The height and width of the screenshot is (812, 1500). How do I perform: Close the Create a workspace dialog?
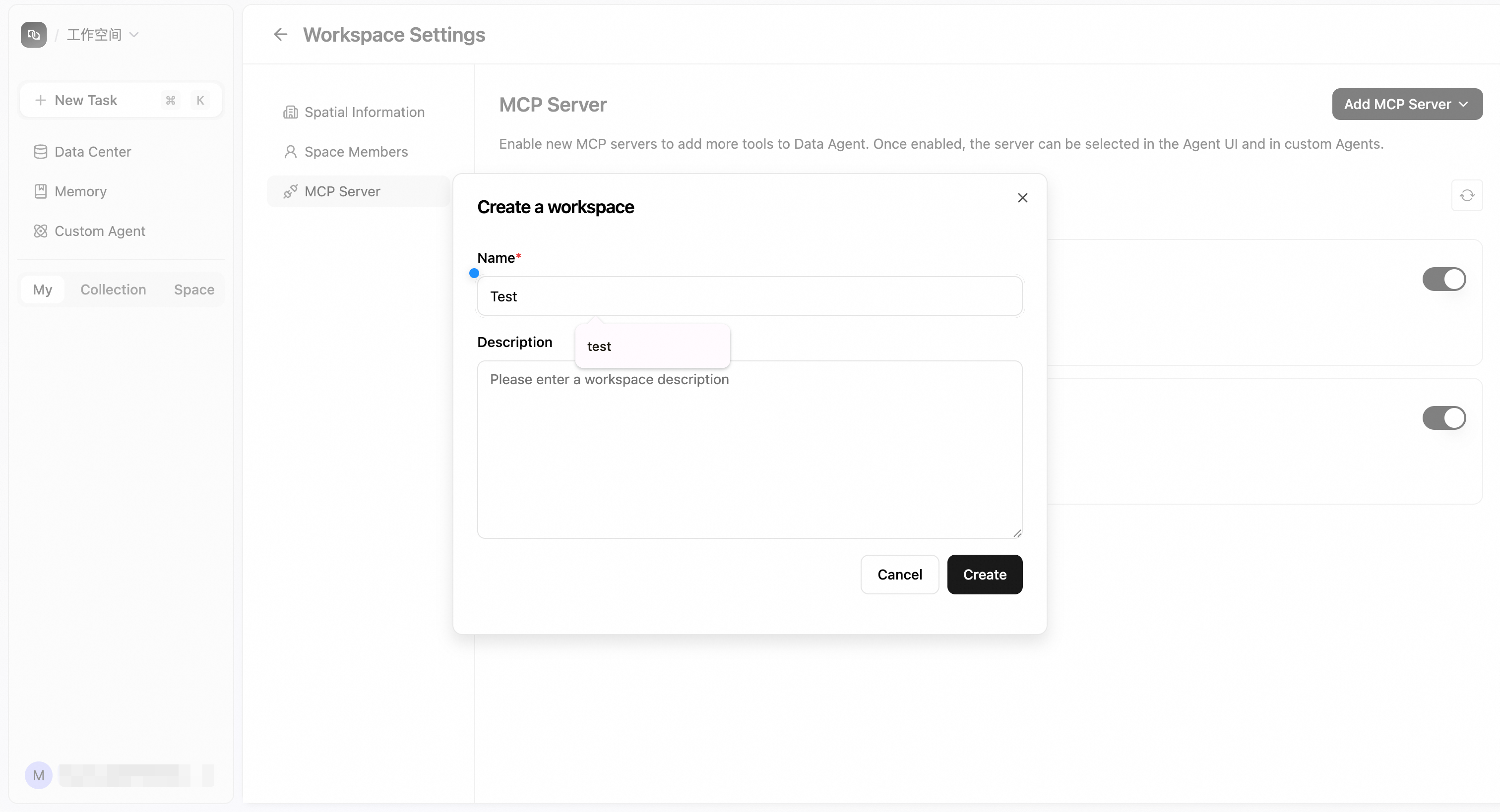point(1022,198)
